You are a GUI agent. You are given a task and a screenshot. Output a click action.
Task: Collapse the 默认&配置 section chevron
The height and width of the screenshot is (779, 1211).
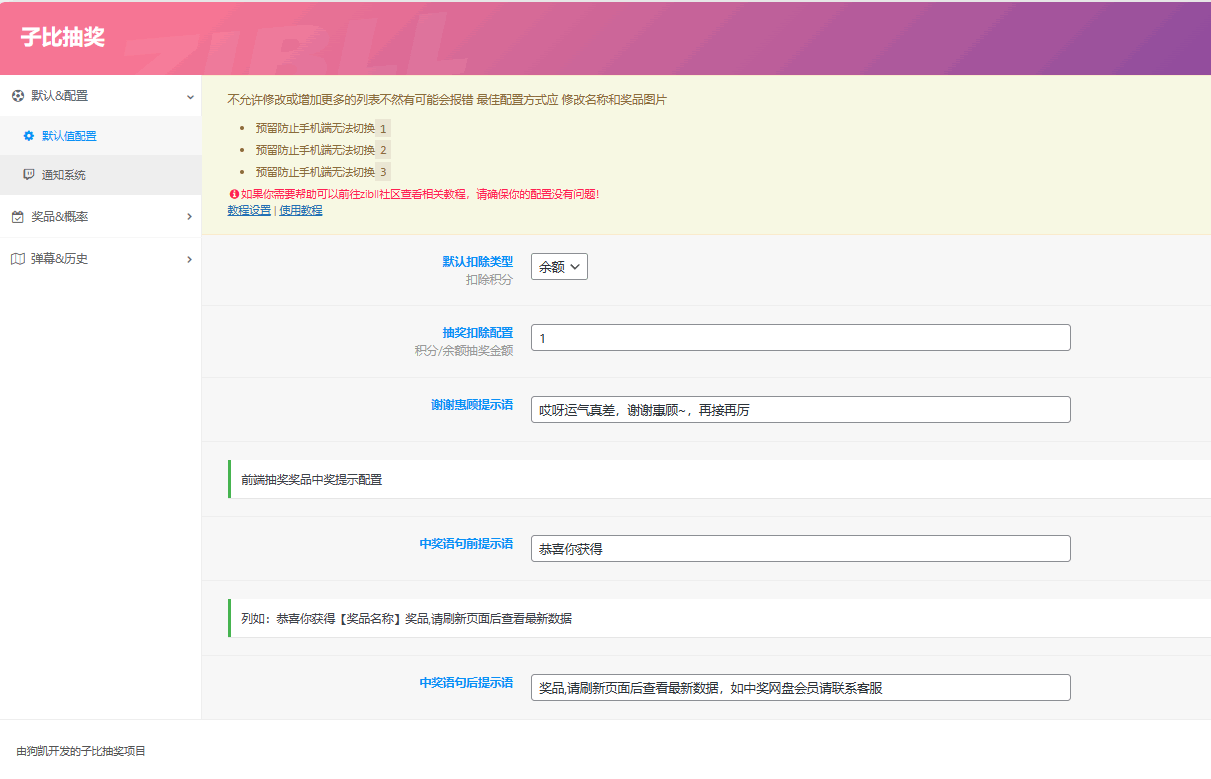pyautogui.click(x=190, y=97)
